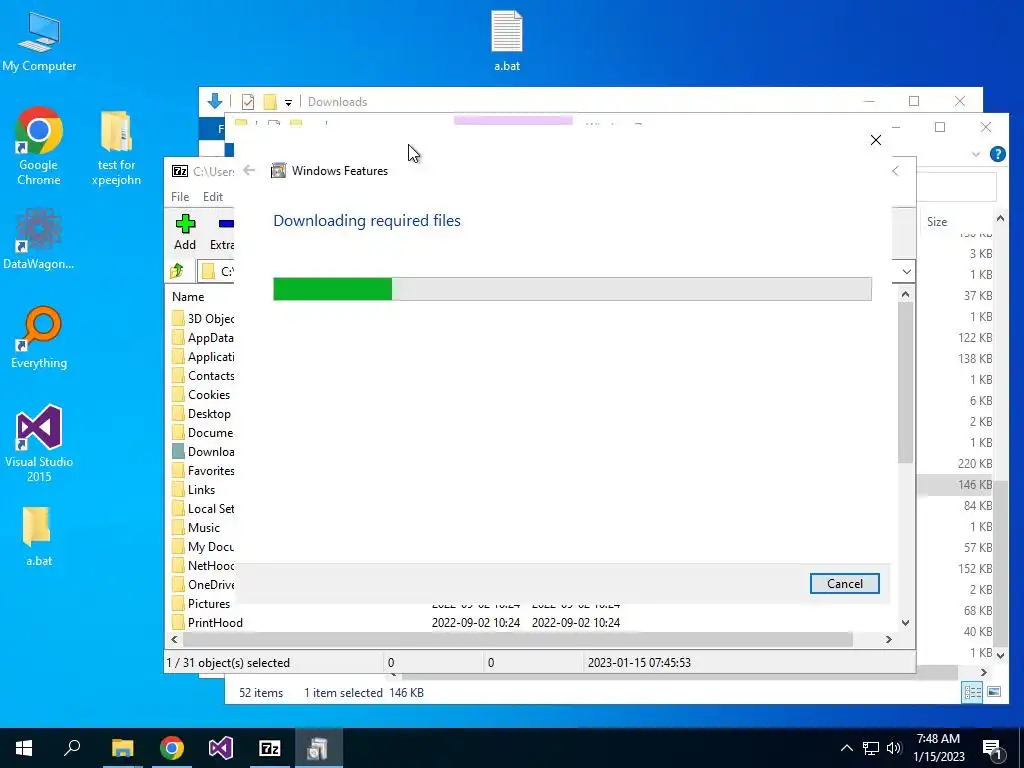Open the 7-Zip Edit menu
Screen dimensions: 1024x768
click(x=213, y=197)
